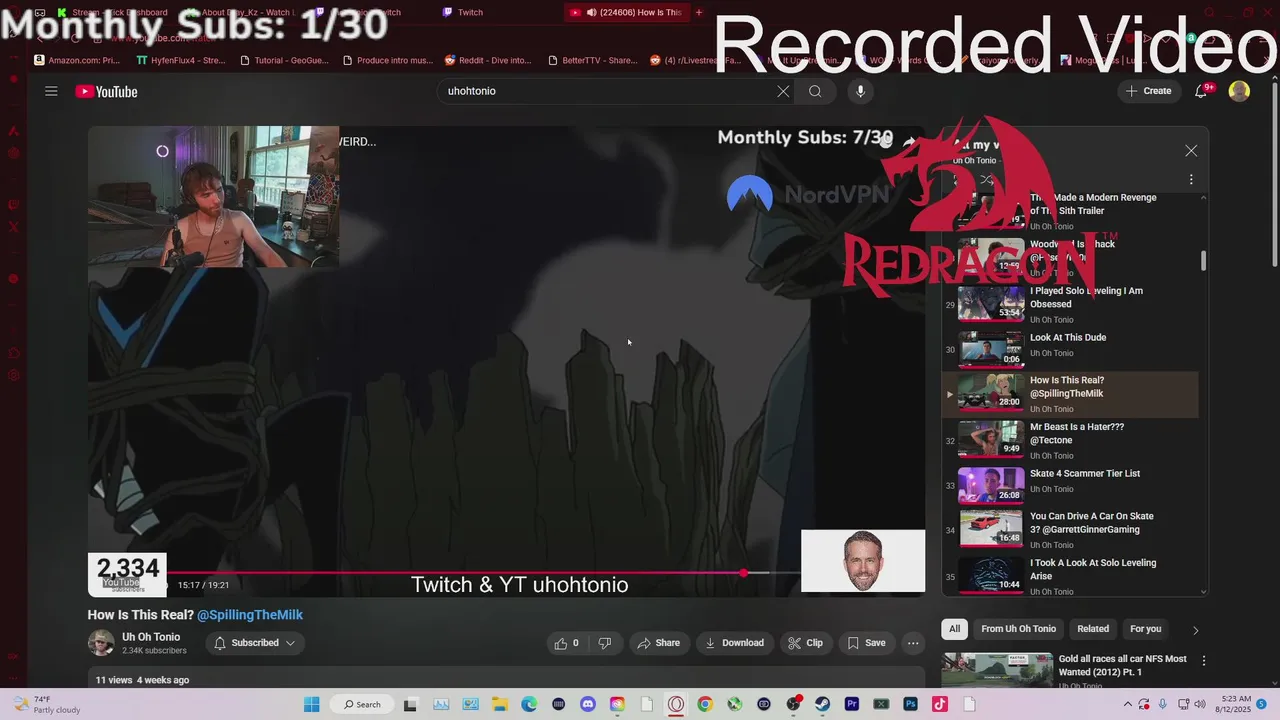Image resolution: width=1280 pixels, height=720 pixels.
Task: Toggle playlist shuffle
Action: 986,180
